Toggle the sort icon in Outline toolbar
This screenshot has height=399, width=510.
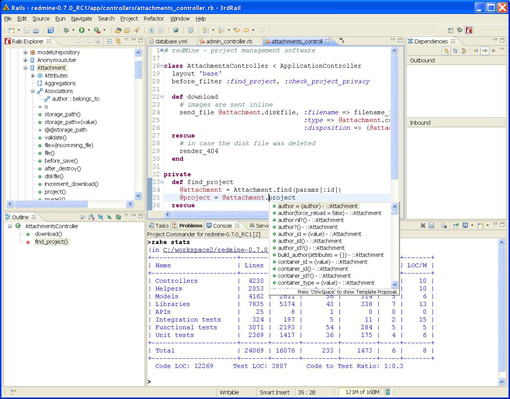point(91,217)
